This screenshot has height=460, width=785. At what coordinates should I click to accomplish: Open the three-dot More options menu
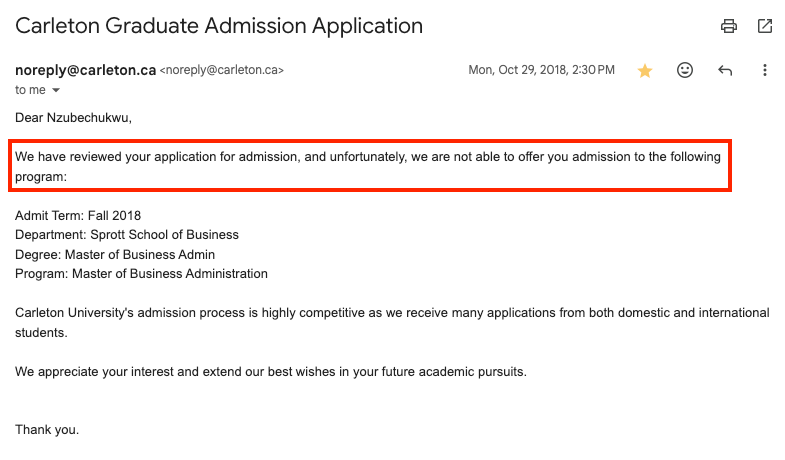[765, 70]
